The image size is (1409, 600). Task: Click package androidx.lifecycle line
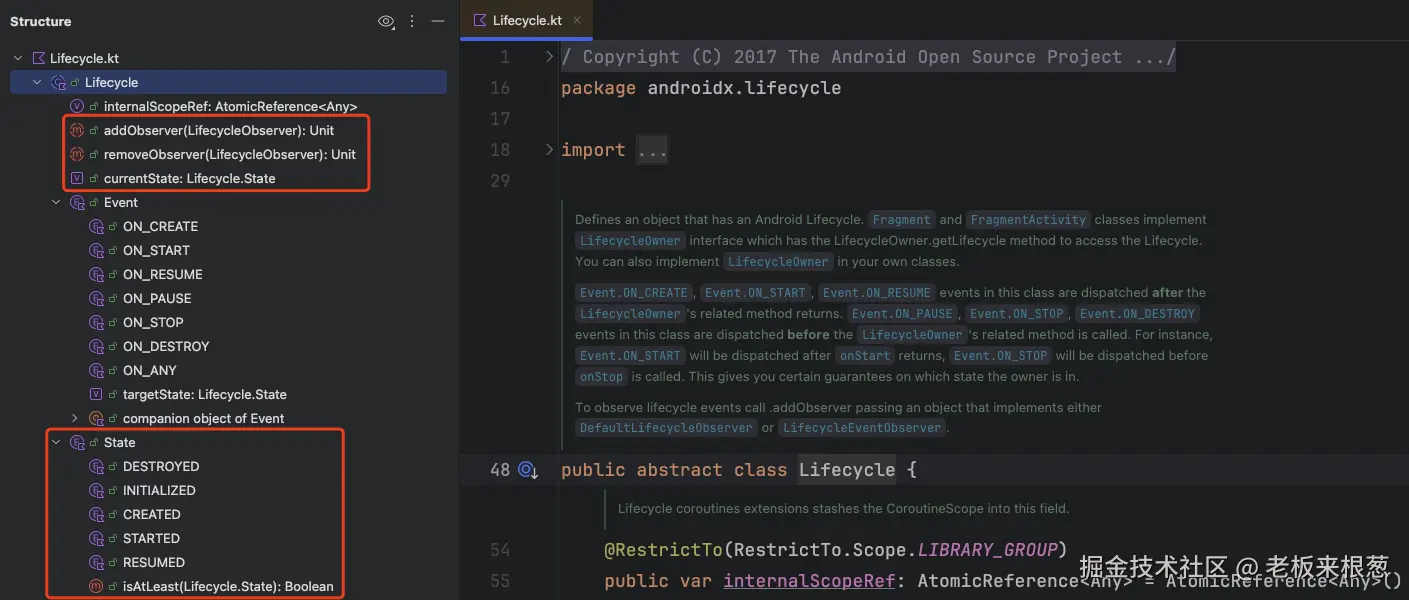(x=701, y=88)
